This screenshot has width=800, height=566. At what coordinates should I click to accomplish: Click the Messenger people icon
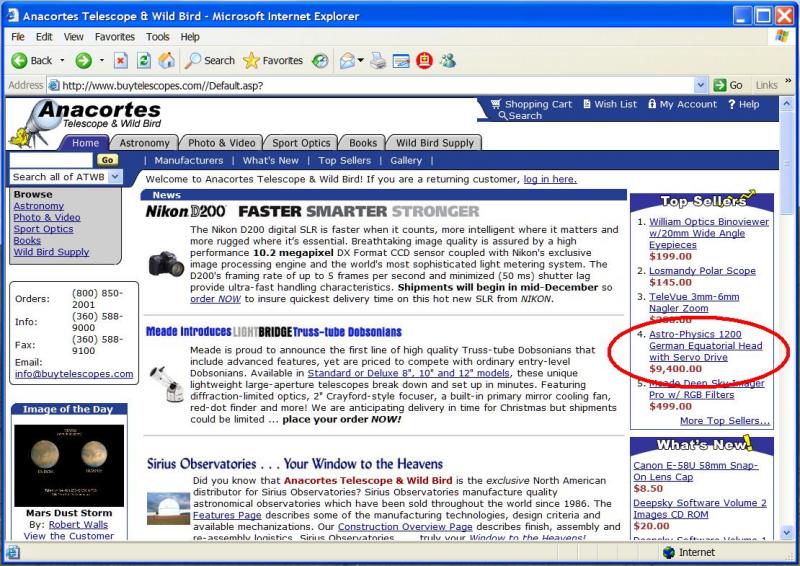tap(448, 61)
